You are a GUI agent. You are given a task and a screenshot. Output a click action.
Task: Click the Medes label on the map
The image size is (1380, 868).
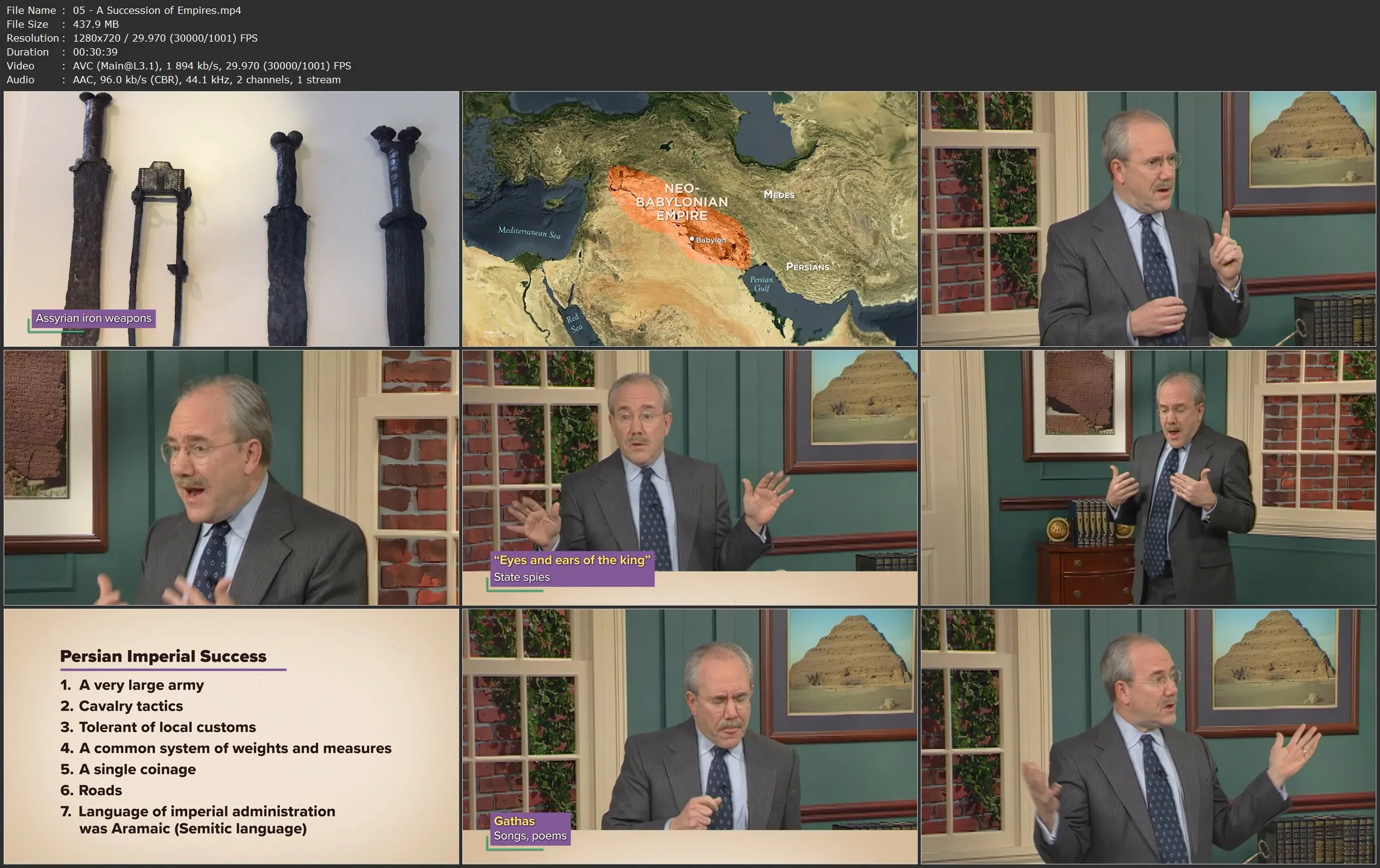[778, 195]
